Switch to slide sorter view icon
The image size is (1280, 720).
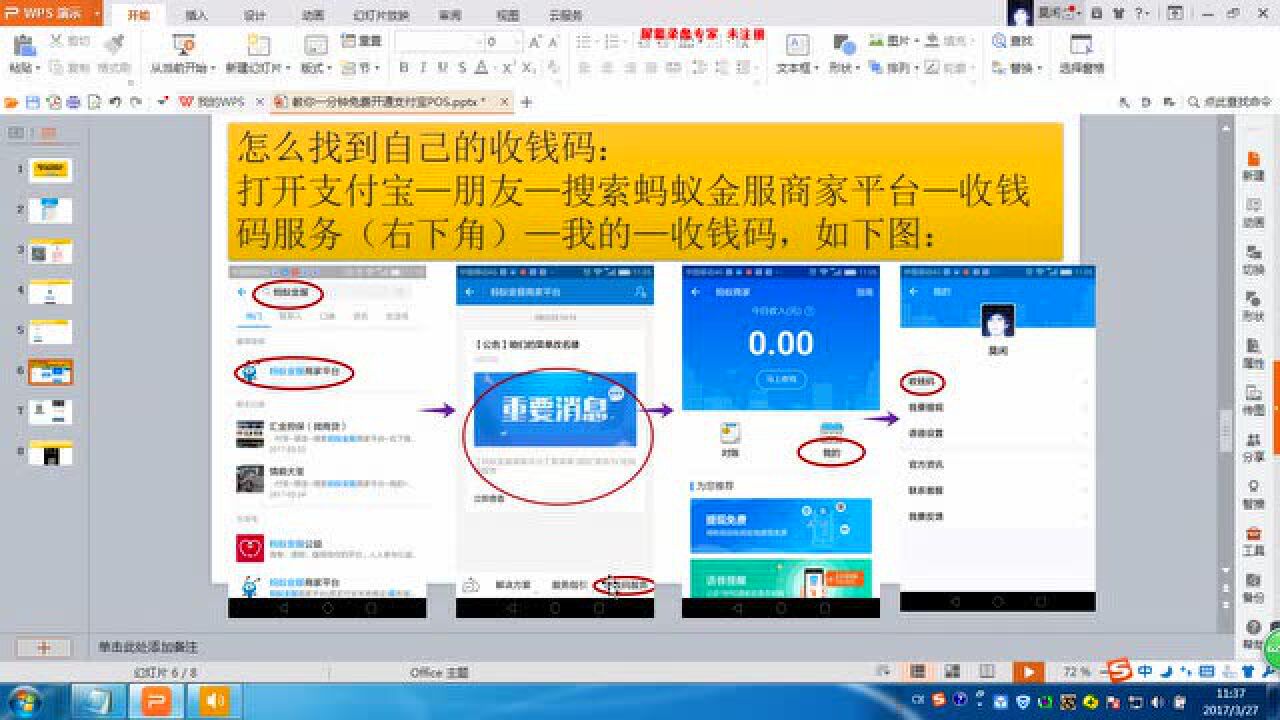[952, 672]
